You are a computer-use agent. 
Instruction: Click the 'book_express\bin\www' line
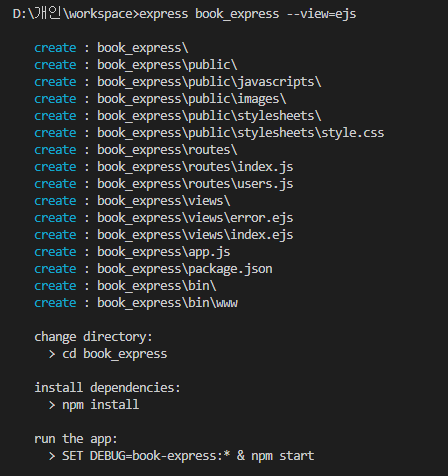tap(136, 303)
